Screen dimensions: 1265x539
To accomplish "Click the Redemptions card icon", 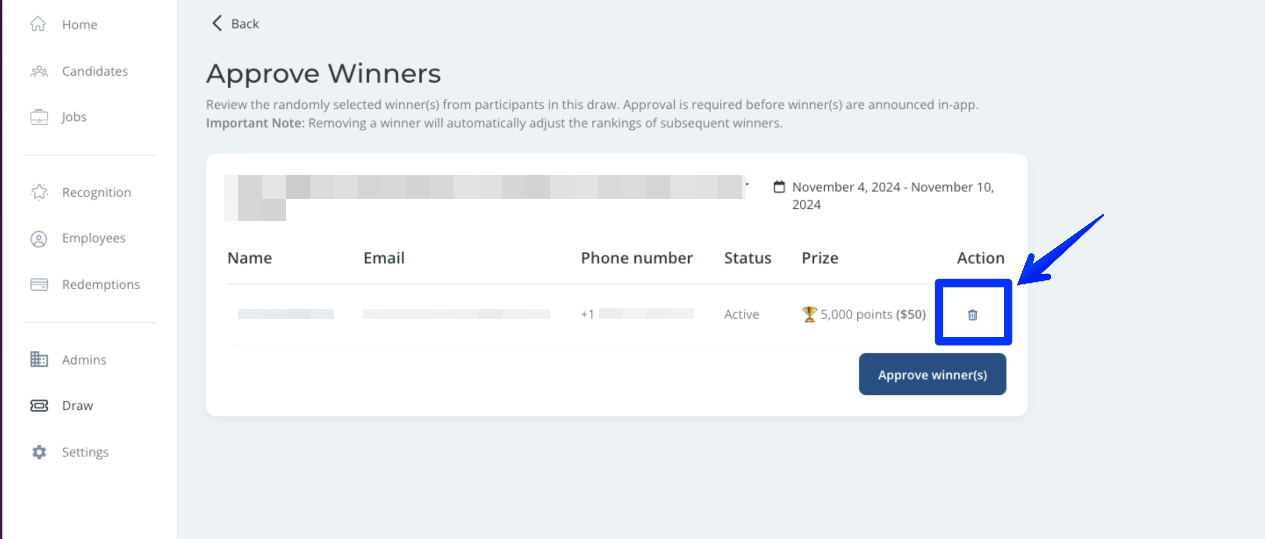I will point(39,284).
